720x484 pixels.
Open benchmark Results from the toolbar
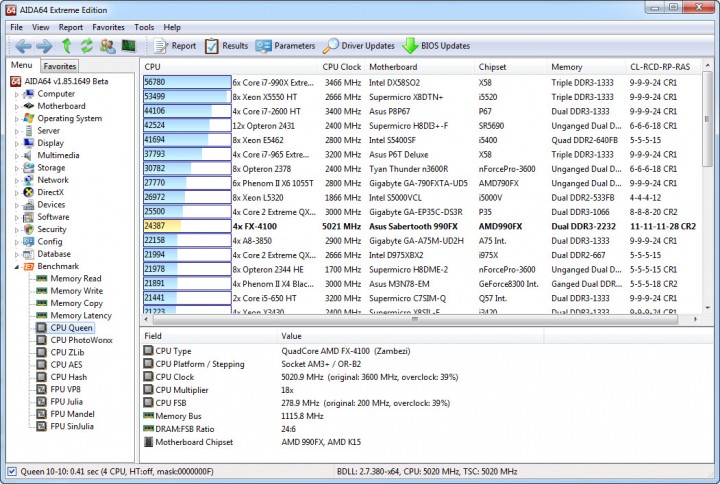226,46
